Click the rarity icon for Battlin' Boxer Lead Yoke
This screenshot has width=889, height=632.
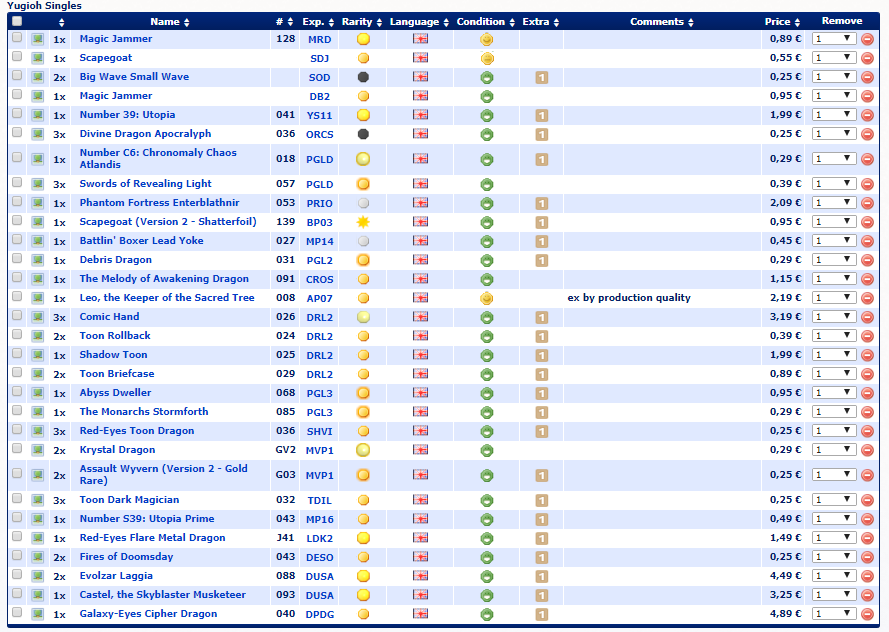[363, 241]
